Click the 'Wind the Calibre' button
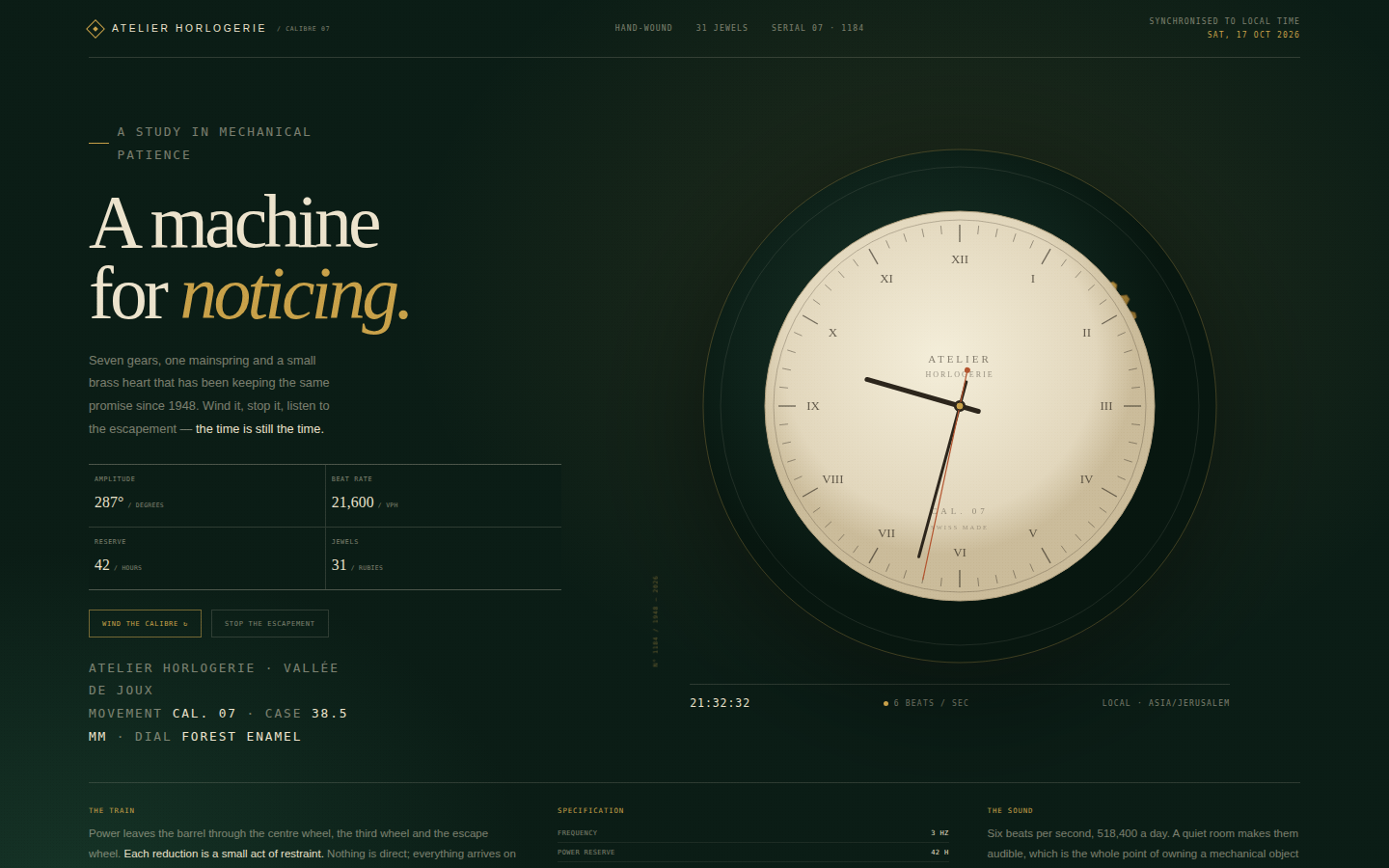 coord(145,624)
